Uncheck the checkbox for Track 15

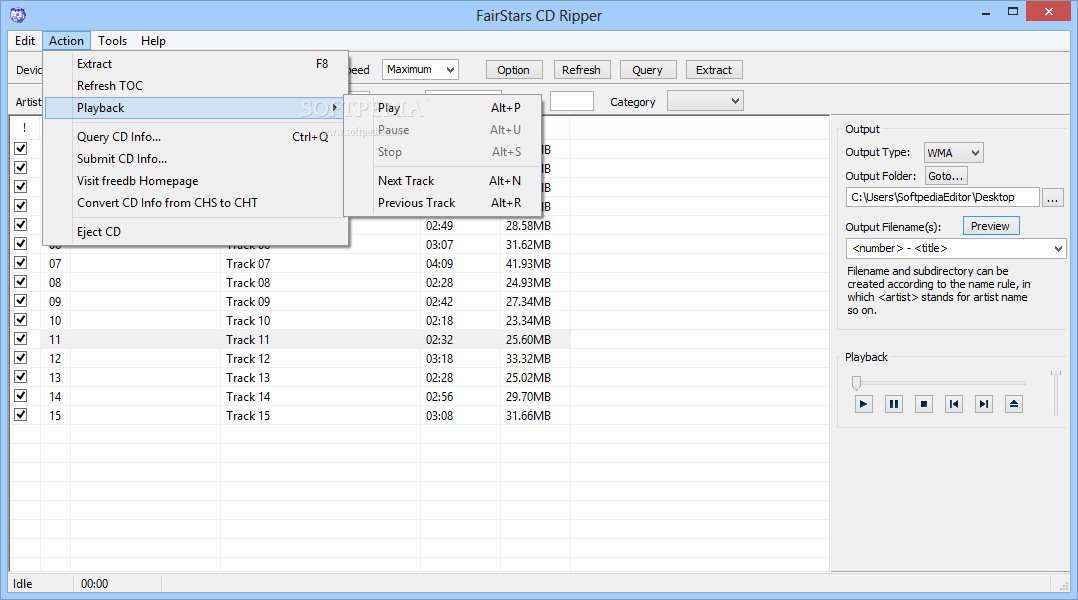click(x=21, y=414)
